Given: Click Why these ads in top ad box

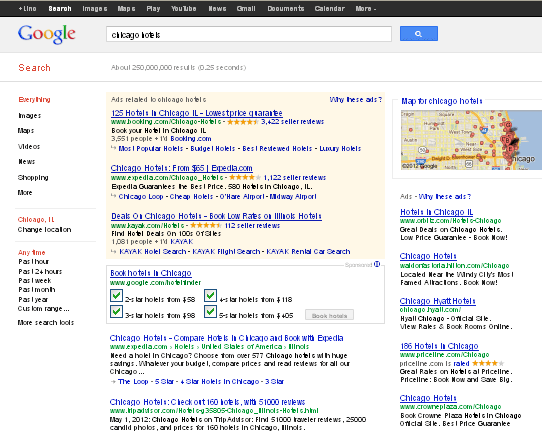Looking at the screenshot, I should coord(356,100).
